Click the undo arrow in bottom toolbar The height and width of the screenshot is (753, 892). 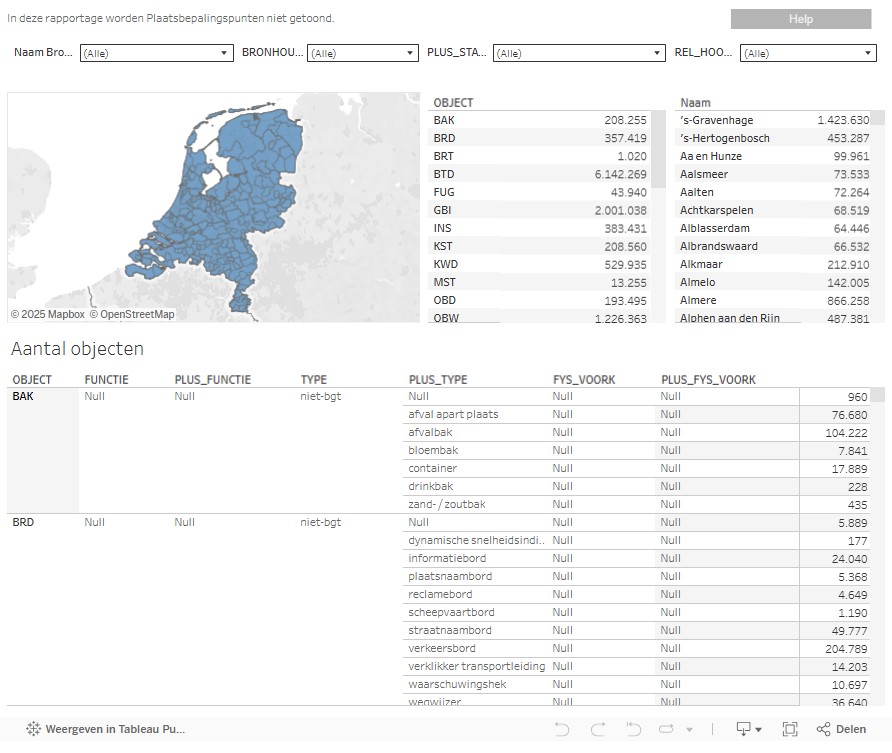(562, 729)
